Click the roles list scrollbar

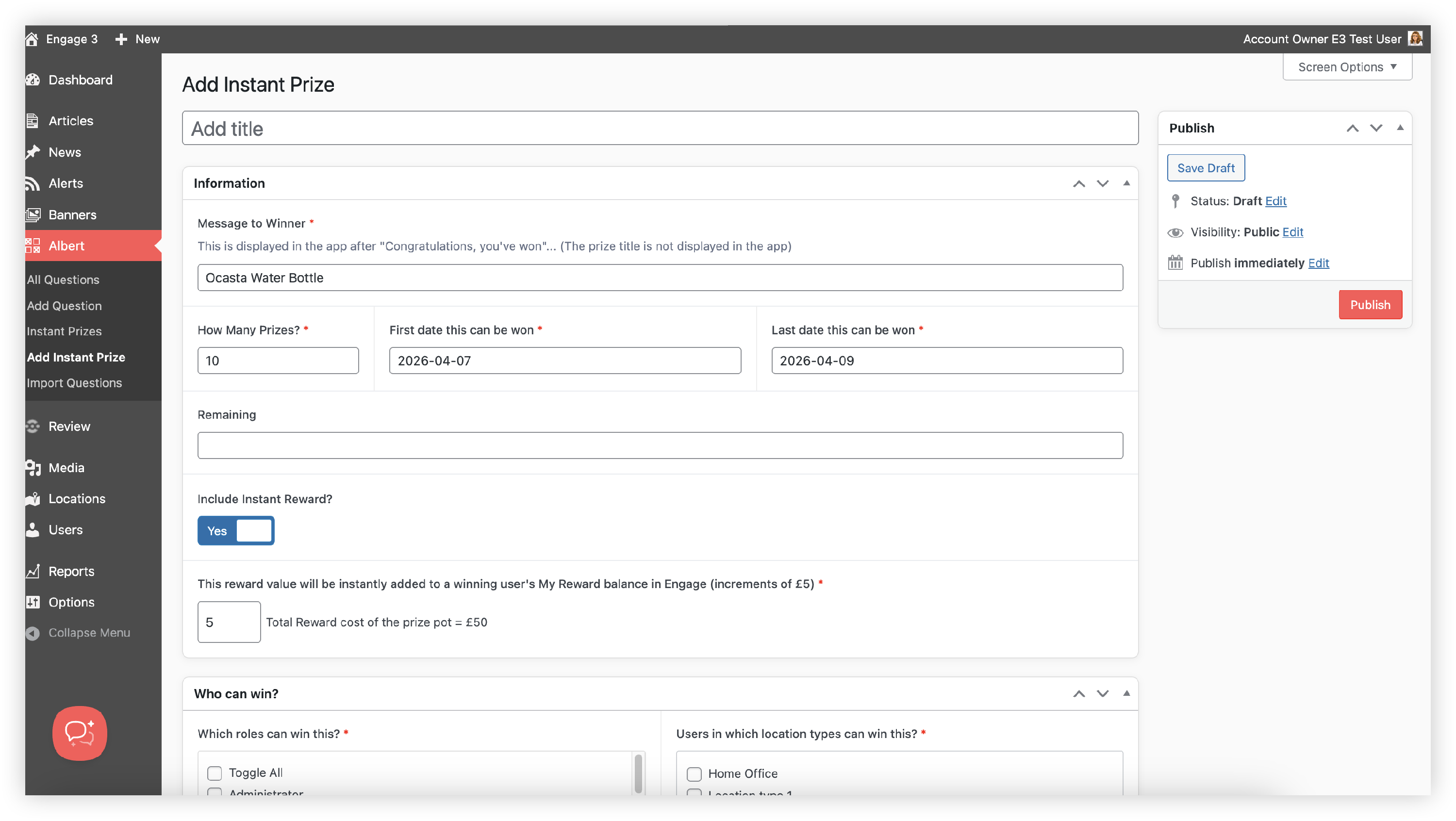tap(638, 773)
